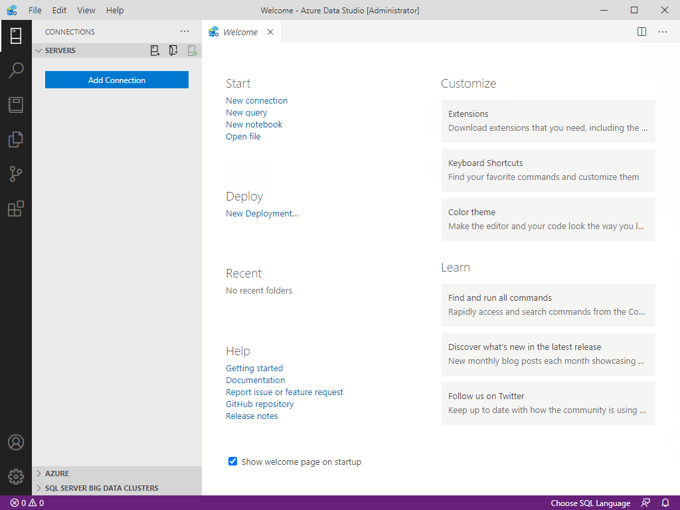Open the Explorer files icon
Screen dimensions: 680x510
pyautogui.click(x=16, y=139)
